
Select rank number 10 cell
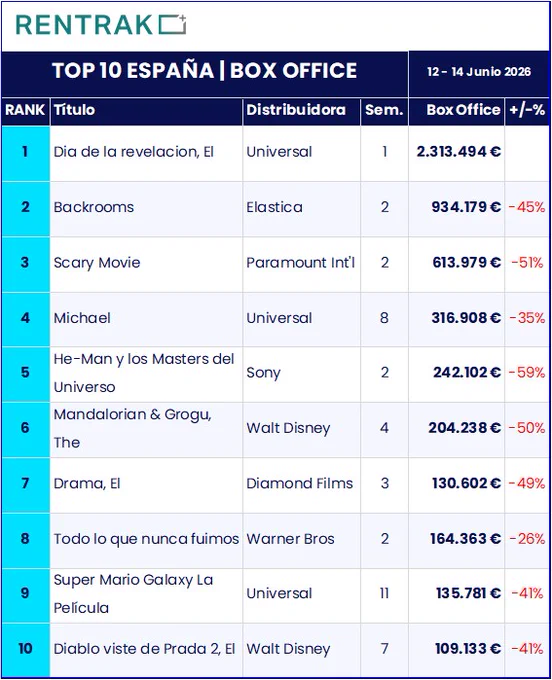[25, 649]
